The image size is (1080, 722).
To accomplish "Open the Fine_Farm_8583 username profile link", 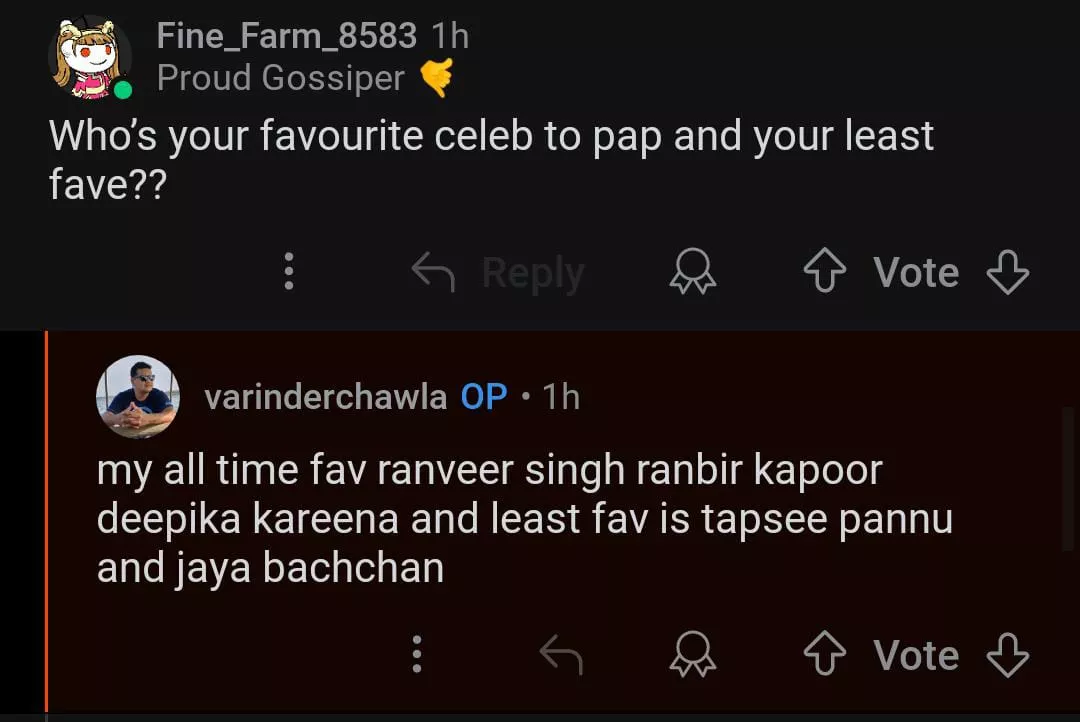I will [x=286, y=37].
